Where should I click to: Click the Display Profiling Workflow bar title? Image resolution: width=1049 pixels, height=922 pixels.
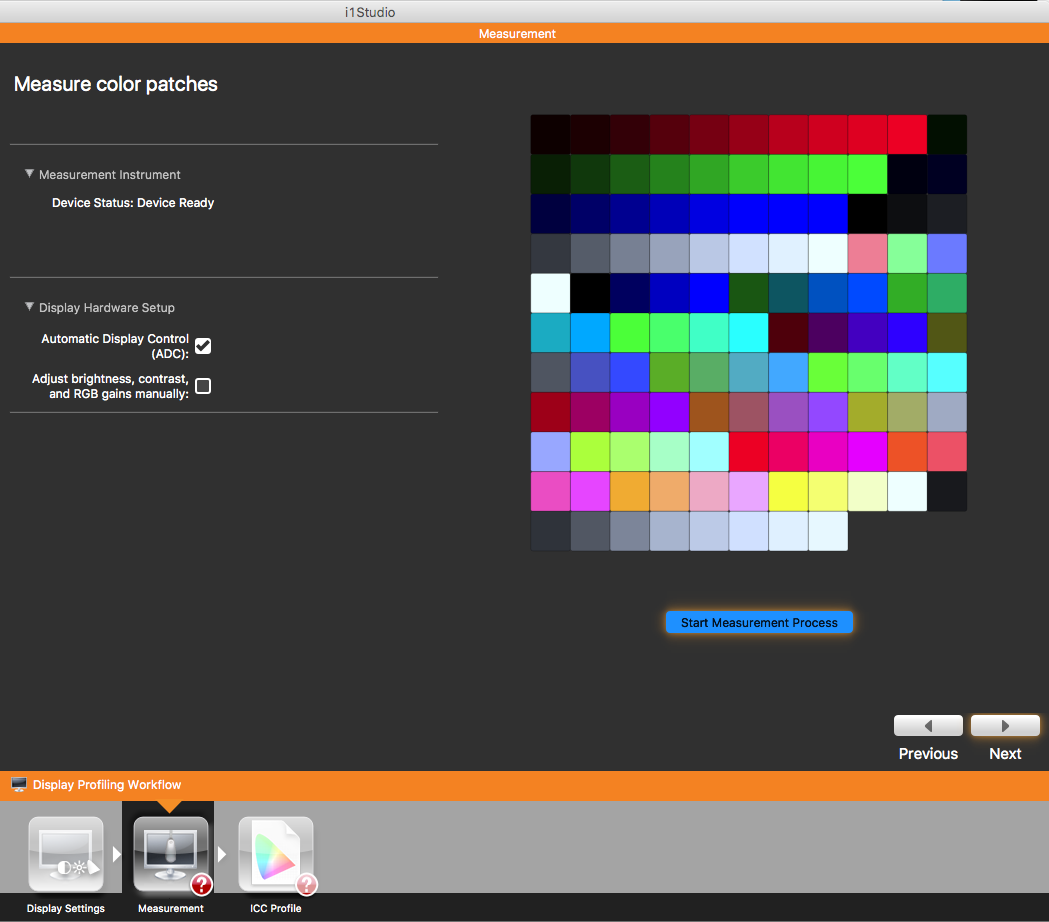point(107,785)
